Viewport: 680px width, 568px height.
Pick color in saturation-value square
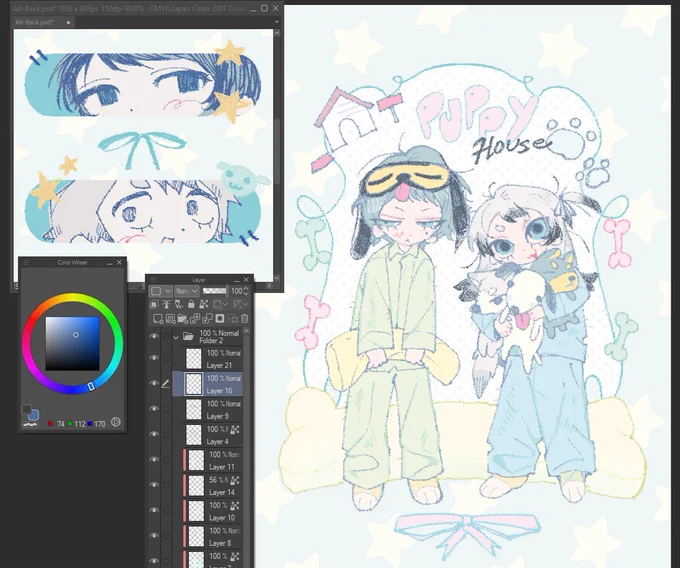[x=72, y=343]
